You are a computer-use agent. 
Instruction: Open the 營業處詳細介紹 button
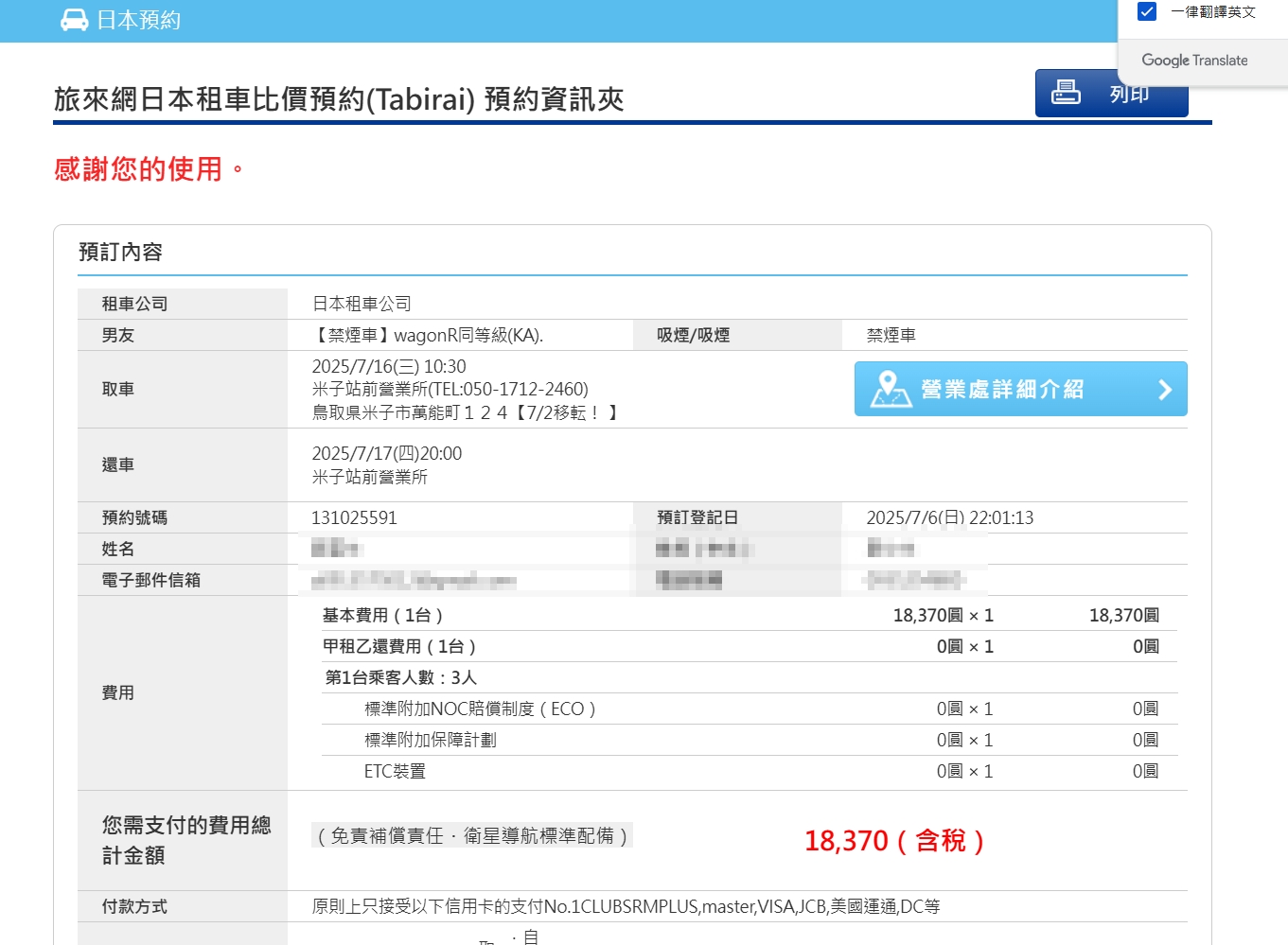[1020, 389]
